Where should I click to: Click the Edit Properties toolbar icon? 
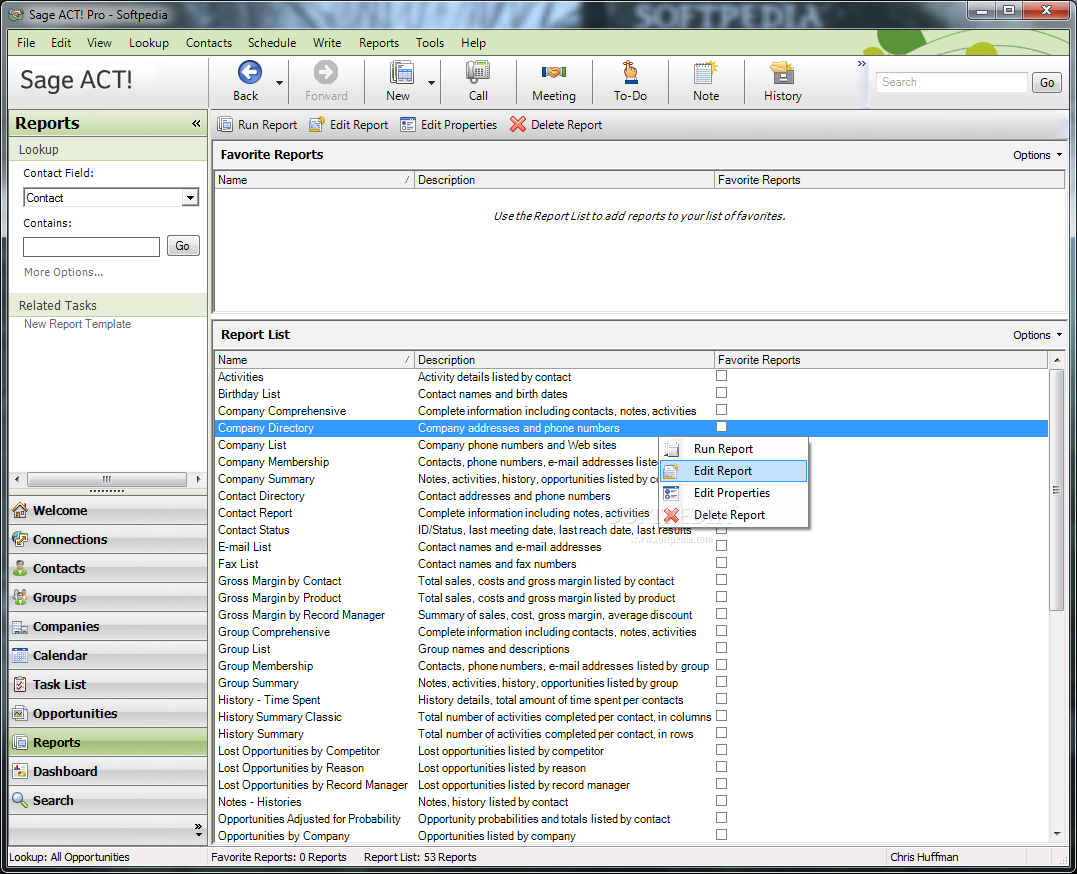click(x=408, y=124)
